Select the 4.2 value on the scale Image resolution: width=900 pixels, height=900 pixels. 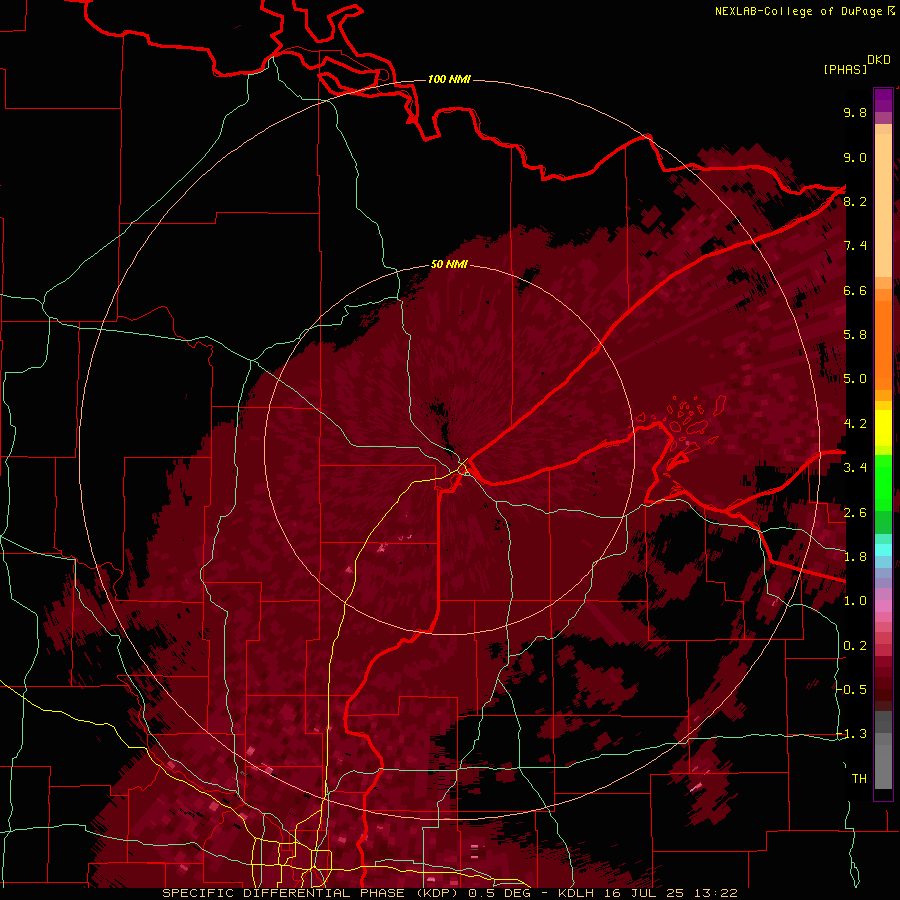[x=855, y=424]
